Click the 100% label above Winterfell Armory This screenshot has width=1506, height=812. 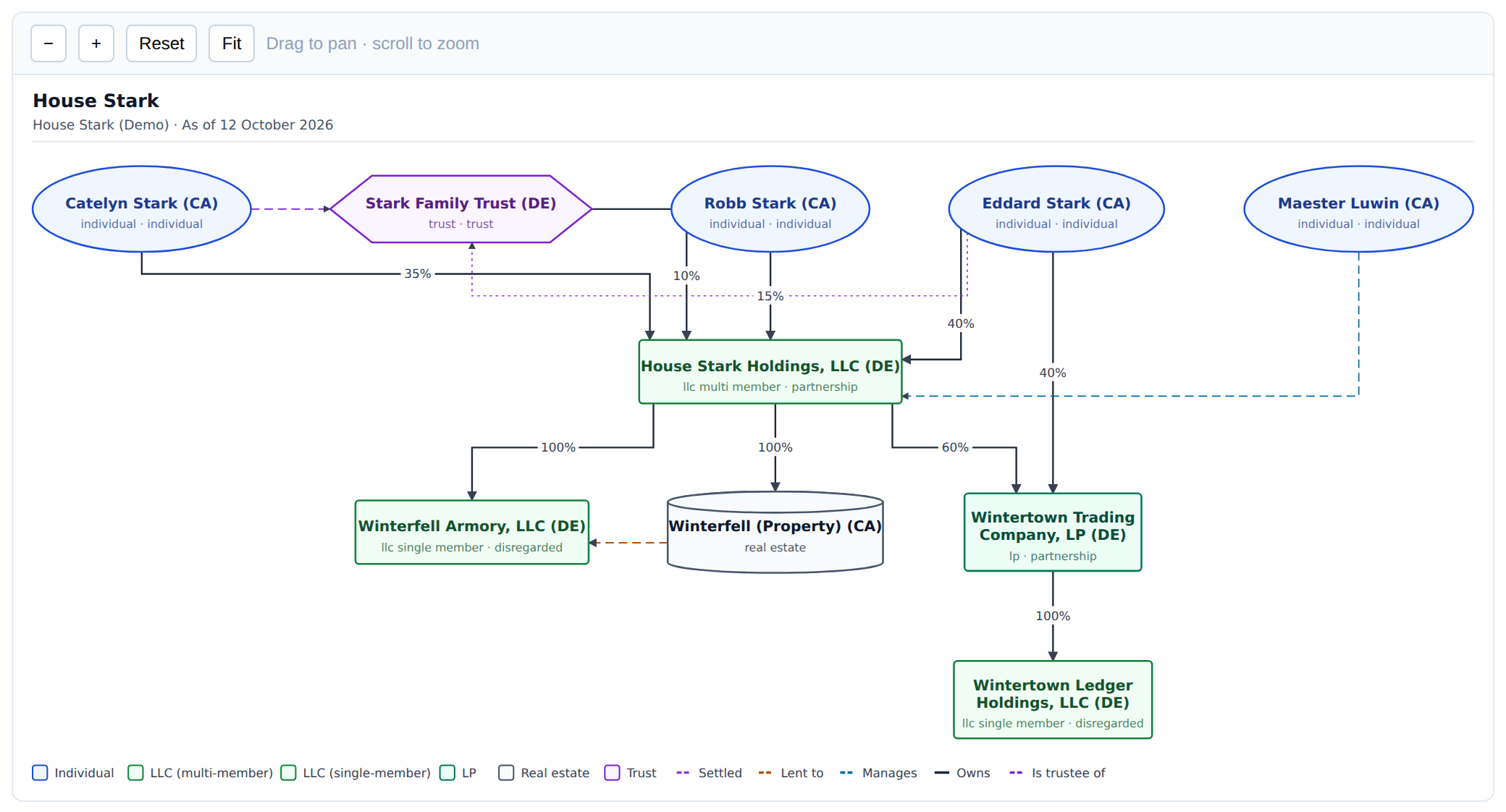pyautogui.click(x=558, y=447)
